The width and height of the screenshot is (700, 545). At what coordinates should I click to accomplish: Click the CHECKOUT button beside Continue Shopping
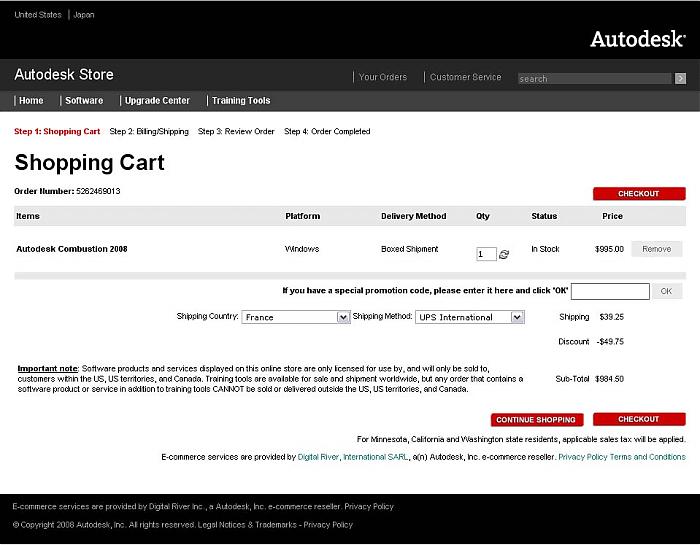pyautogui.click(x=639, y=419)
